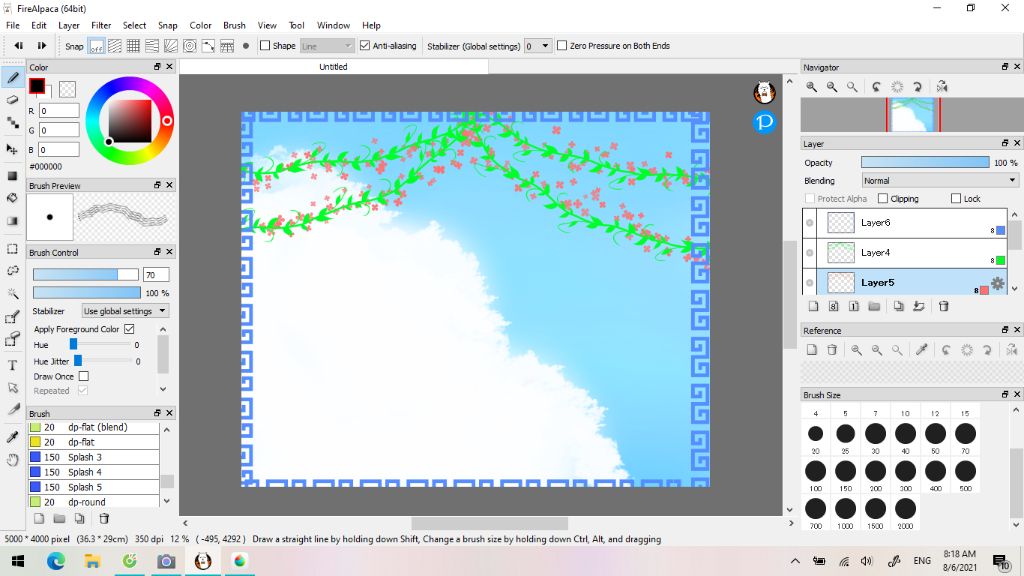Open the Shape Line dropdown

click(x=327, y=46)
